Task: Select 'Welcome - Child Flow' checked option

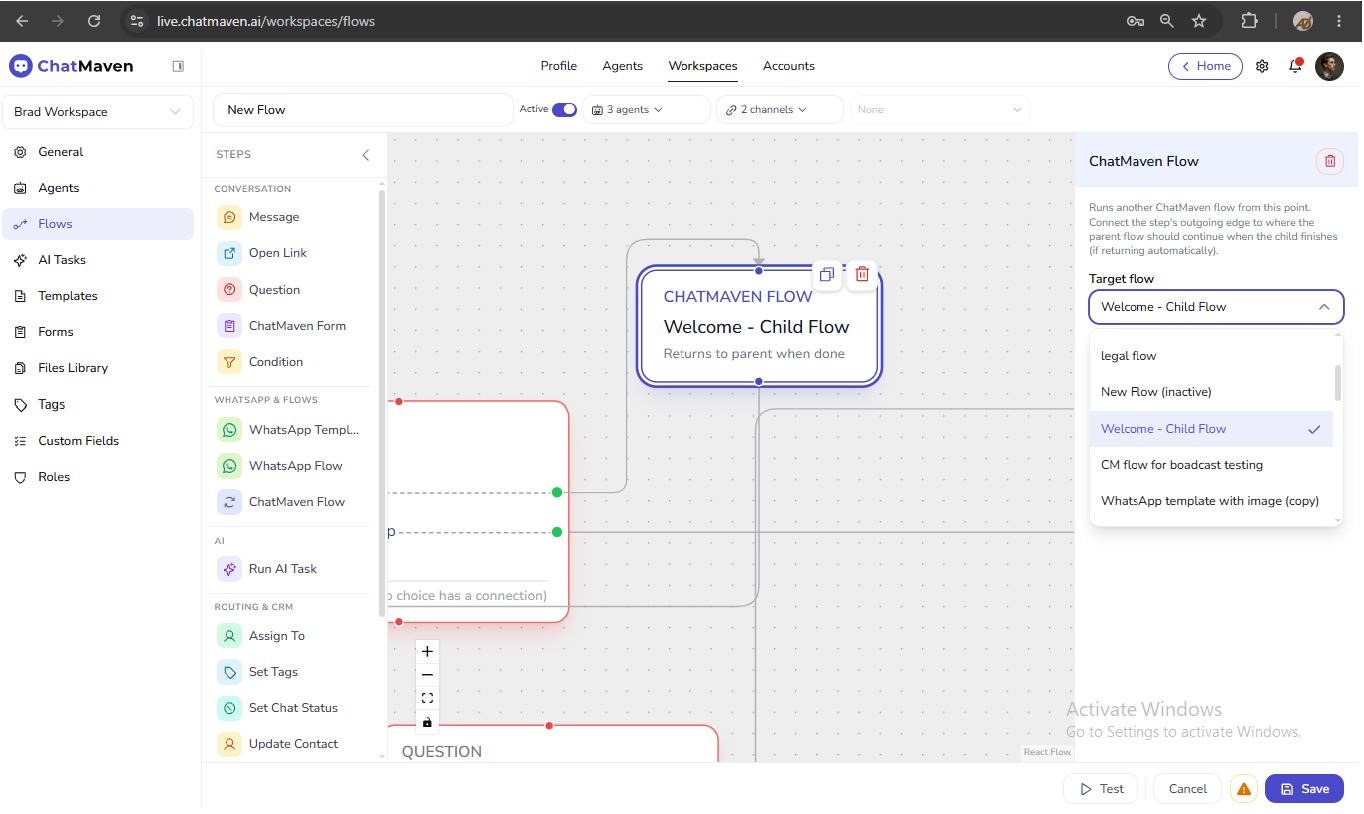Action: point(1211,429)
